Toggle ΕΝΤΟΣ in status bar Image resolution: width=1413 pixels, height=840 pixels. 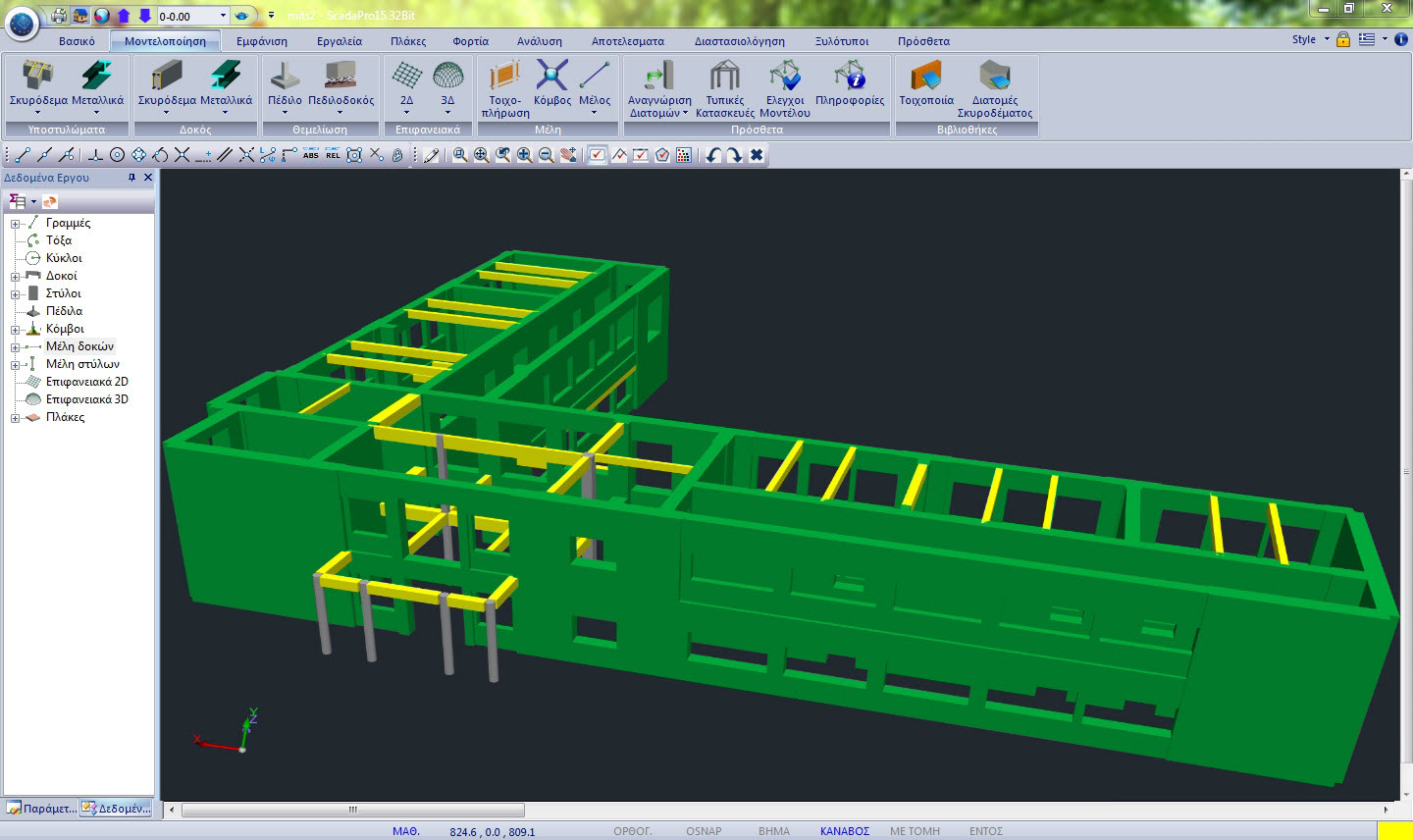986,831
